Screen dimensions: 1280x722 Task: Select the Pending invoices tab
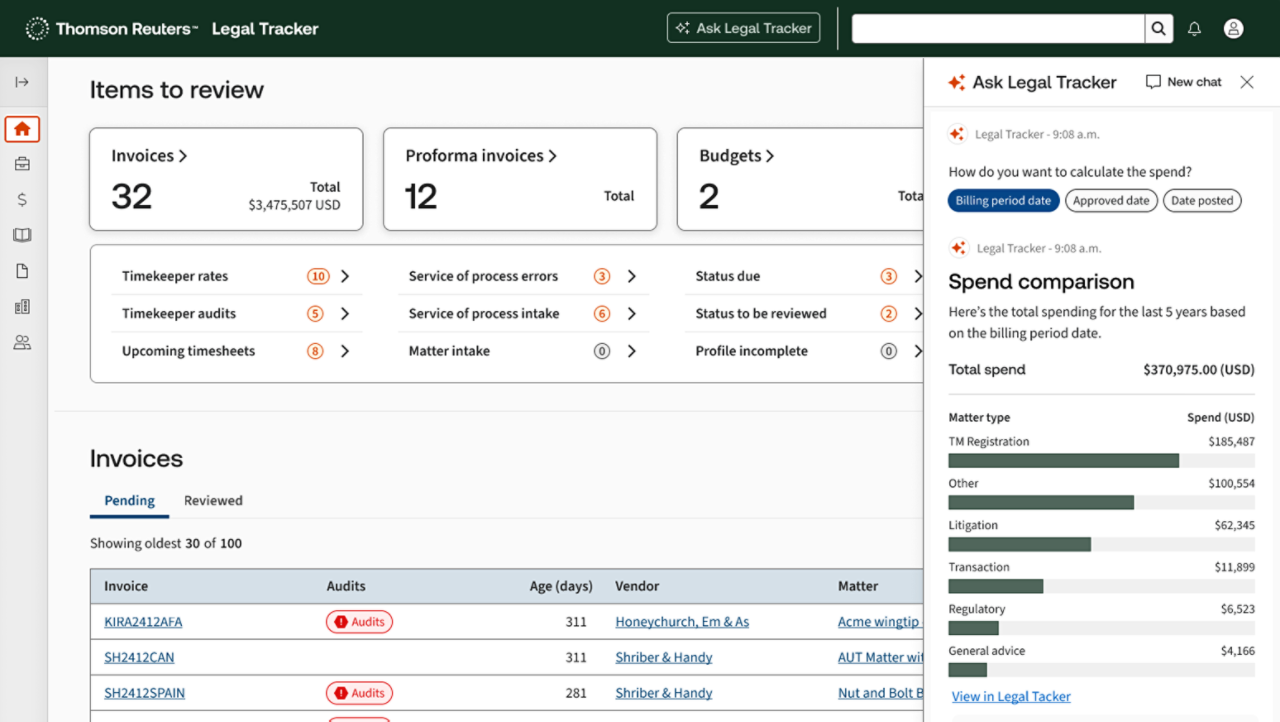click(x=129, y=500)
